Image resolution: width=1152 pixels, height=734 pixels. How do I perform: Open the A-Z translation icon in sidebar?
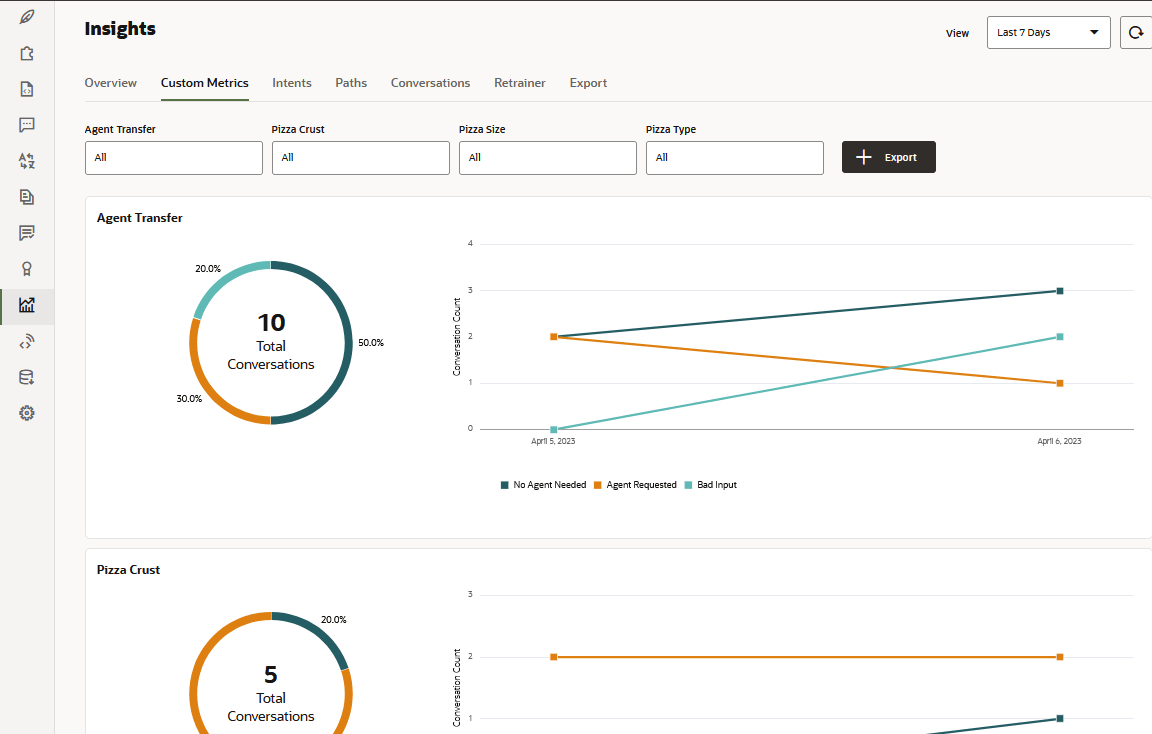pos(27,160)
